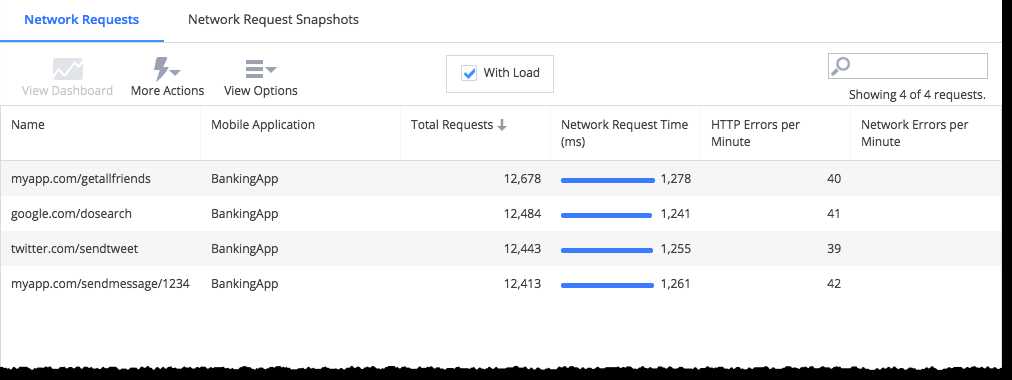The width and height of the screenshot is (1012, 380).
Task: Sort by HTTP Errors per Minute column
Action: (x=755, y=133)
